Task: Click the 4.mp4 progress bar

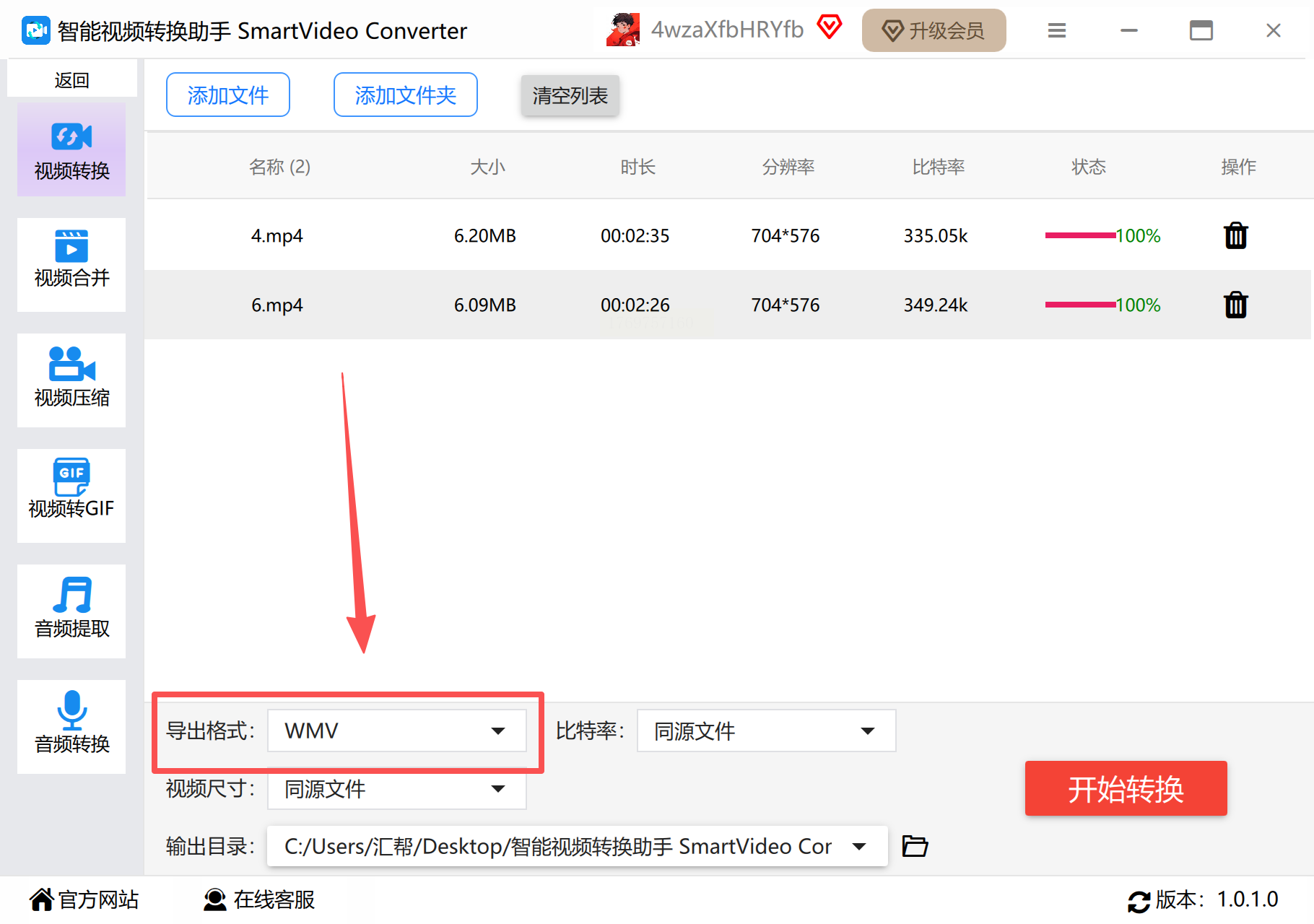Action: pos(1080,235)
